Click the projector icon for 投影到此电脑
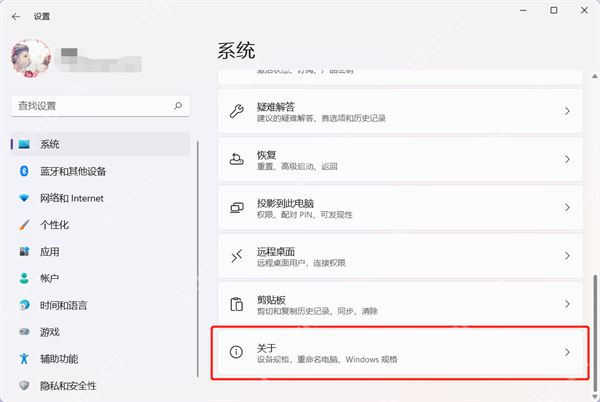 [x=236, y=207]
